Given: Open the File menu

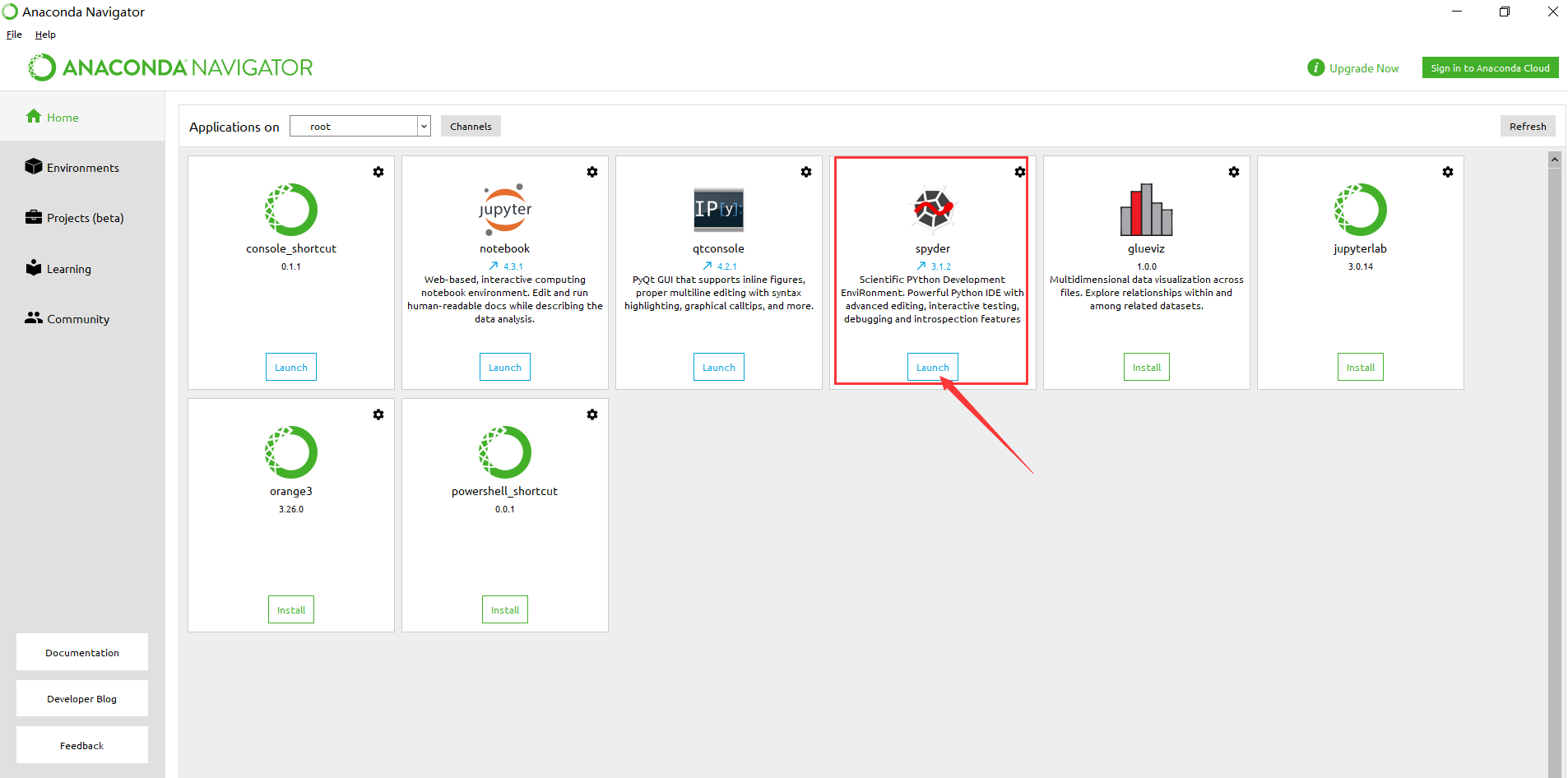Looking at the screenshot, I should coord(14,35).
